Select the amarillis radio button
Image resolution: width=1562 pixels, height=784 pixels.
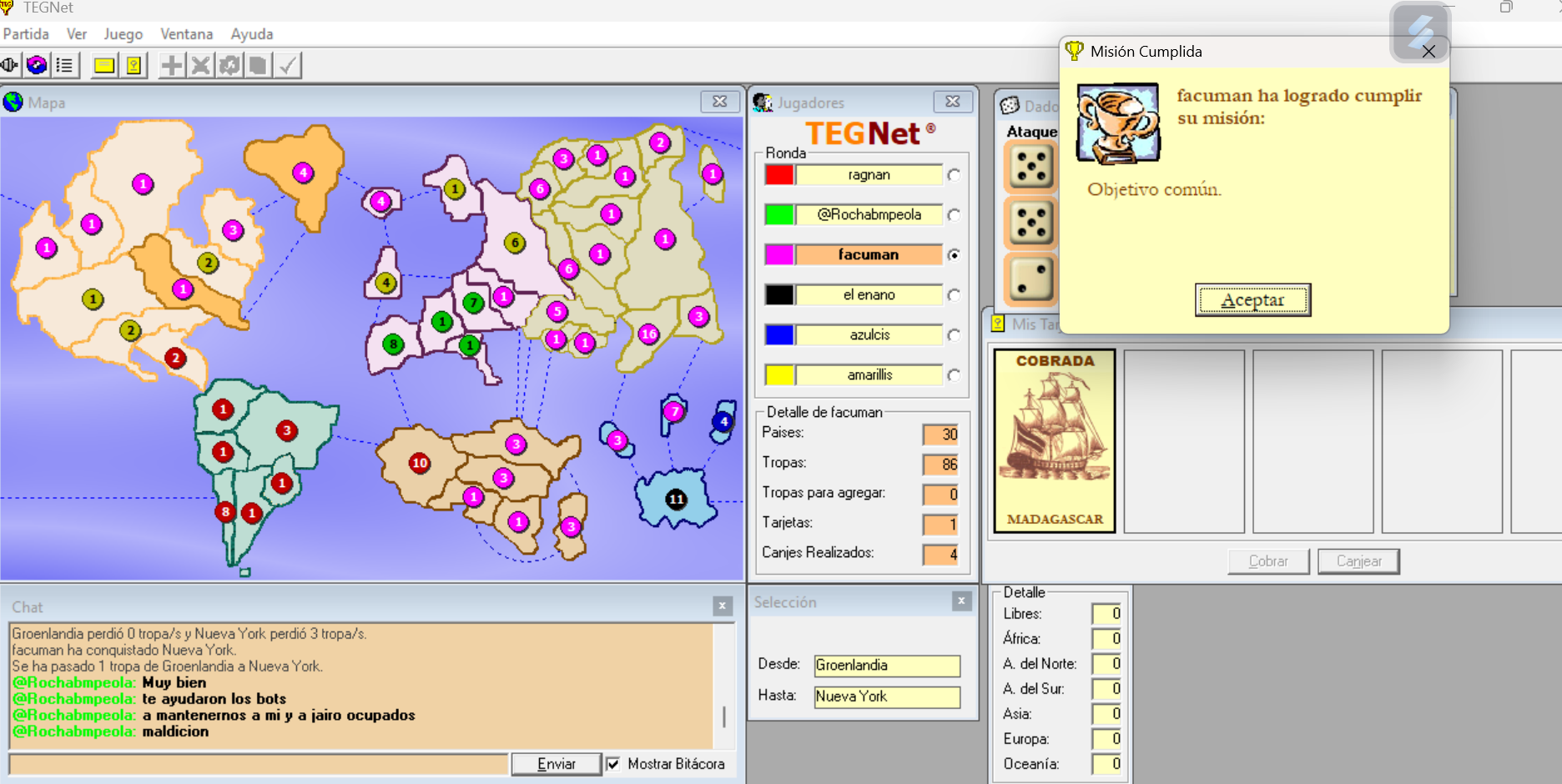click(x=954, y=375)
